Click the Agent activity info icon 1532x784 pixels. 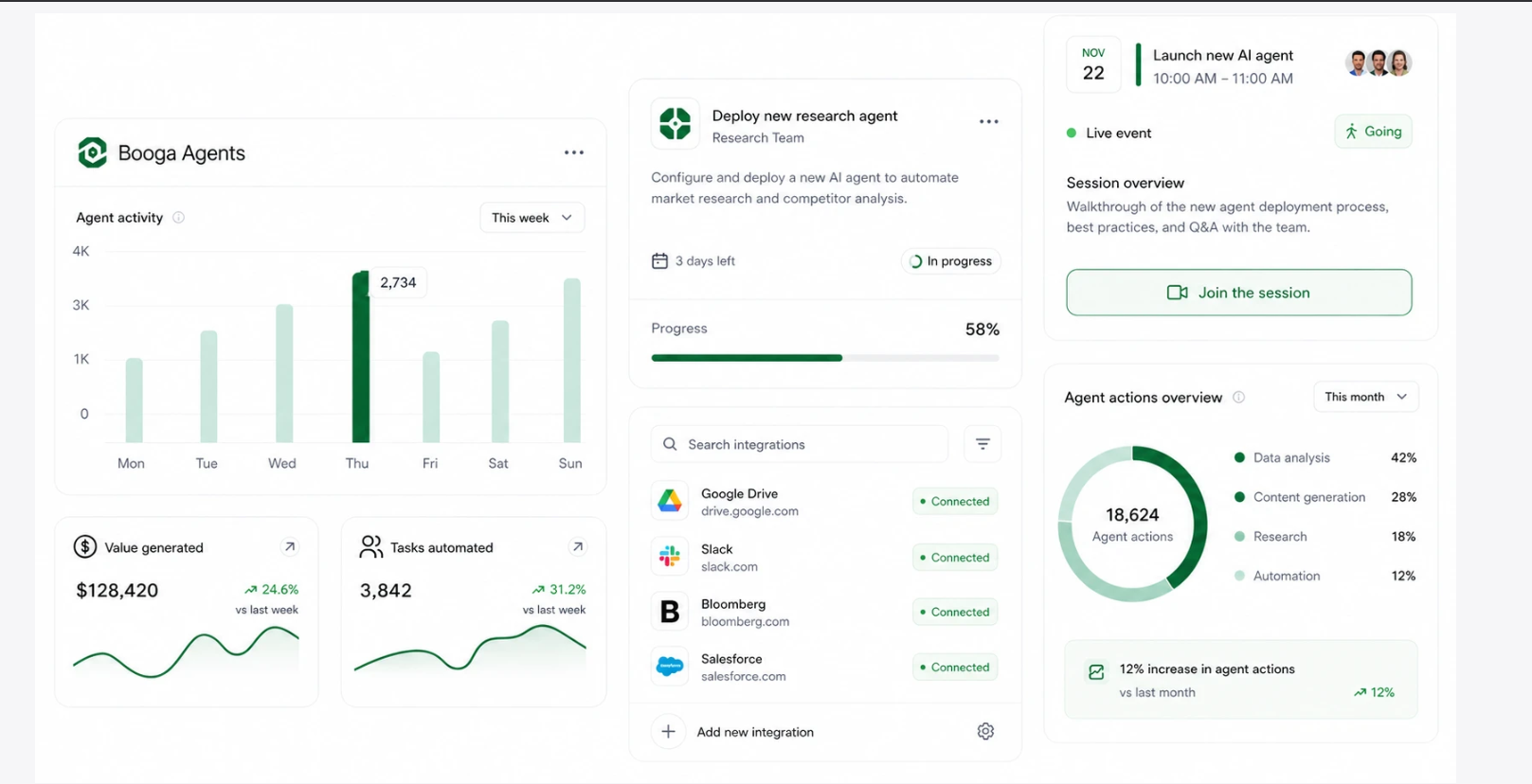click(178, 218)
